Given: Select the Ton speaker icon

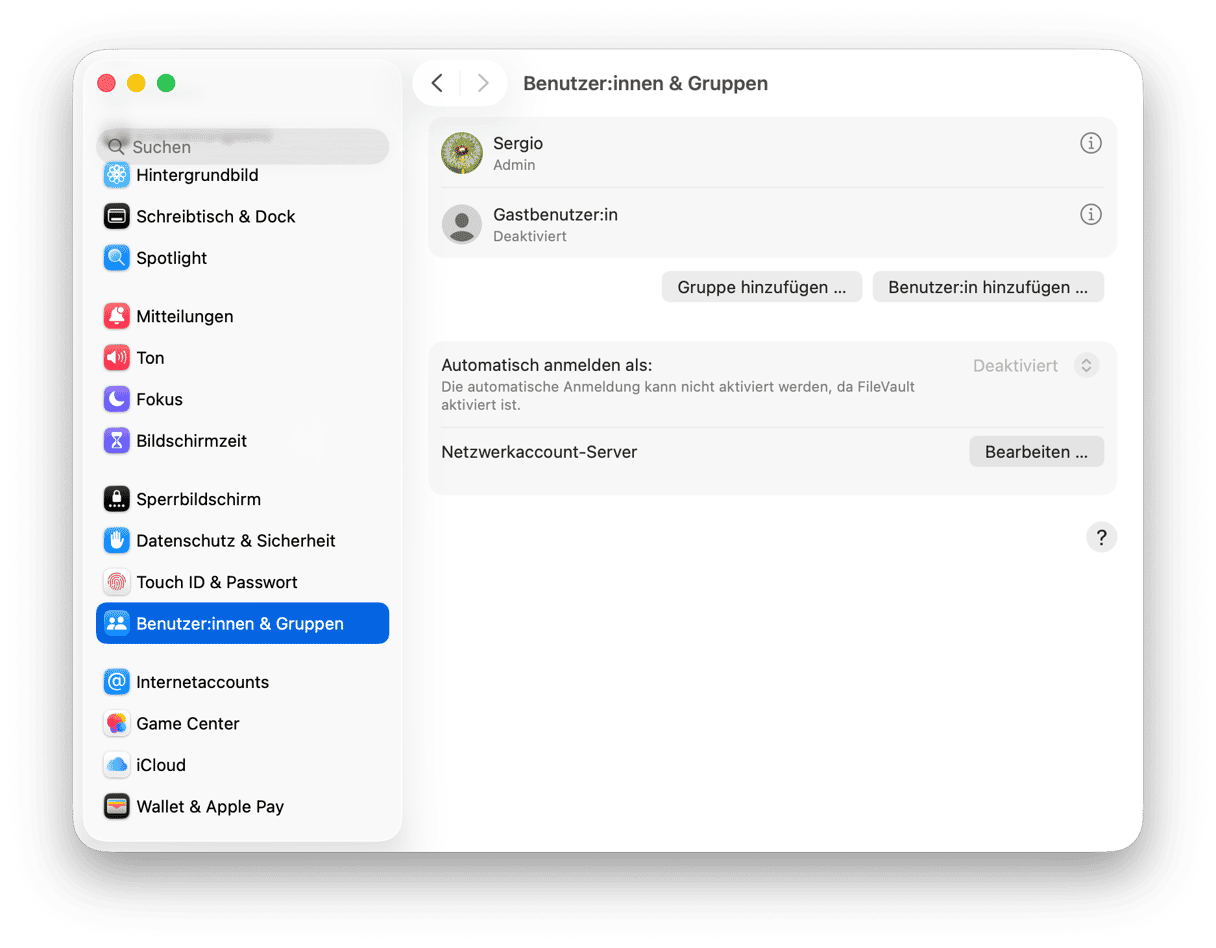Looking at the screenshot, I should [x=117, y=358].
